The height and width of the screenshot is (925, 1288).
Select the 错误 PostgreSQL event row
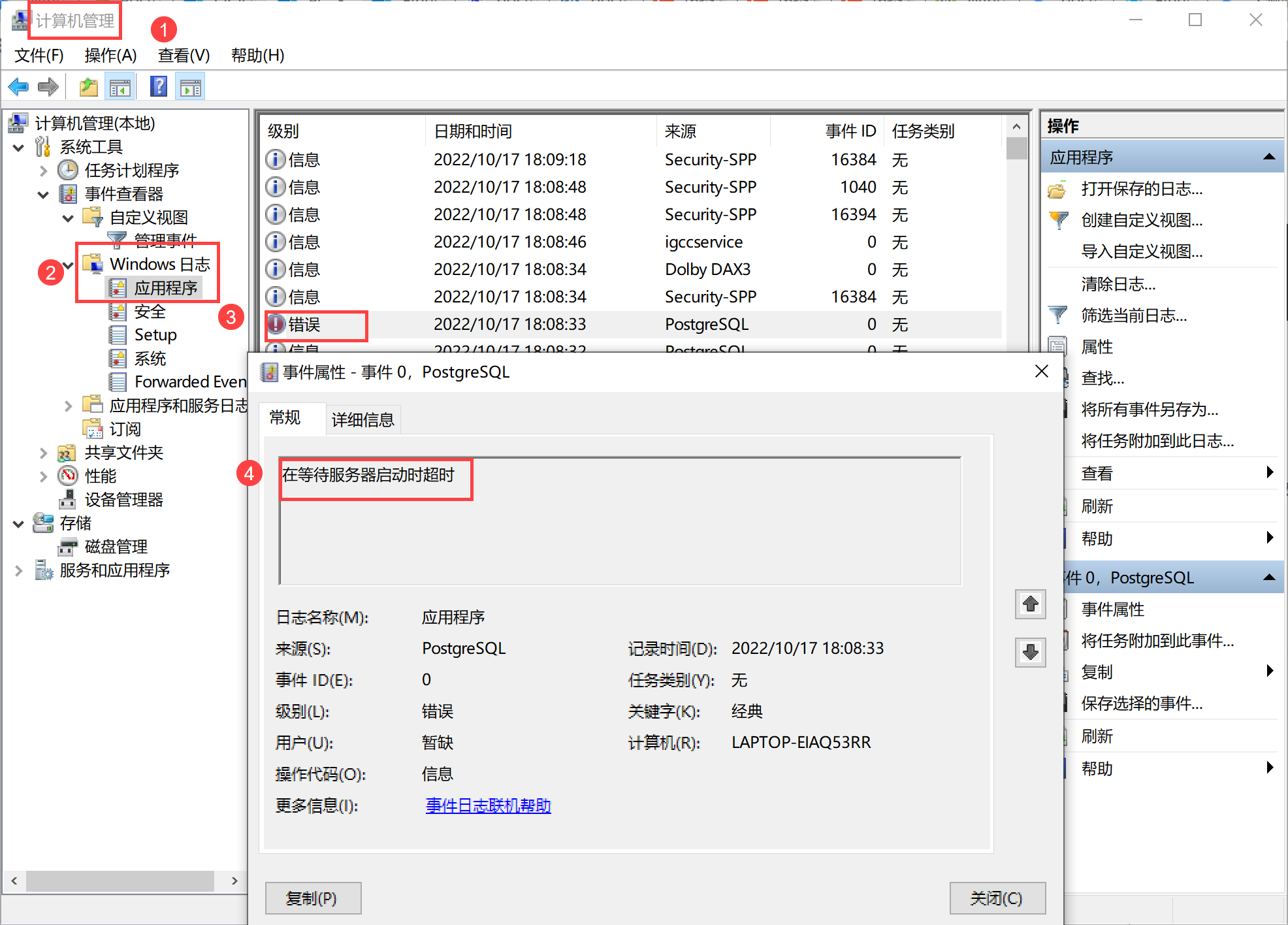[x=509, y=324]
